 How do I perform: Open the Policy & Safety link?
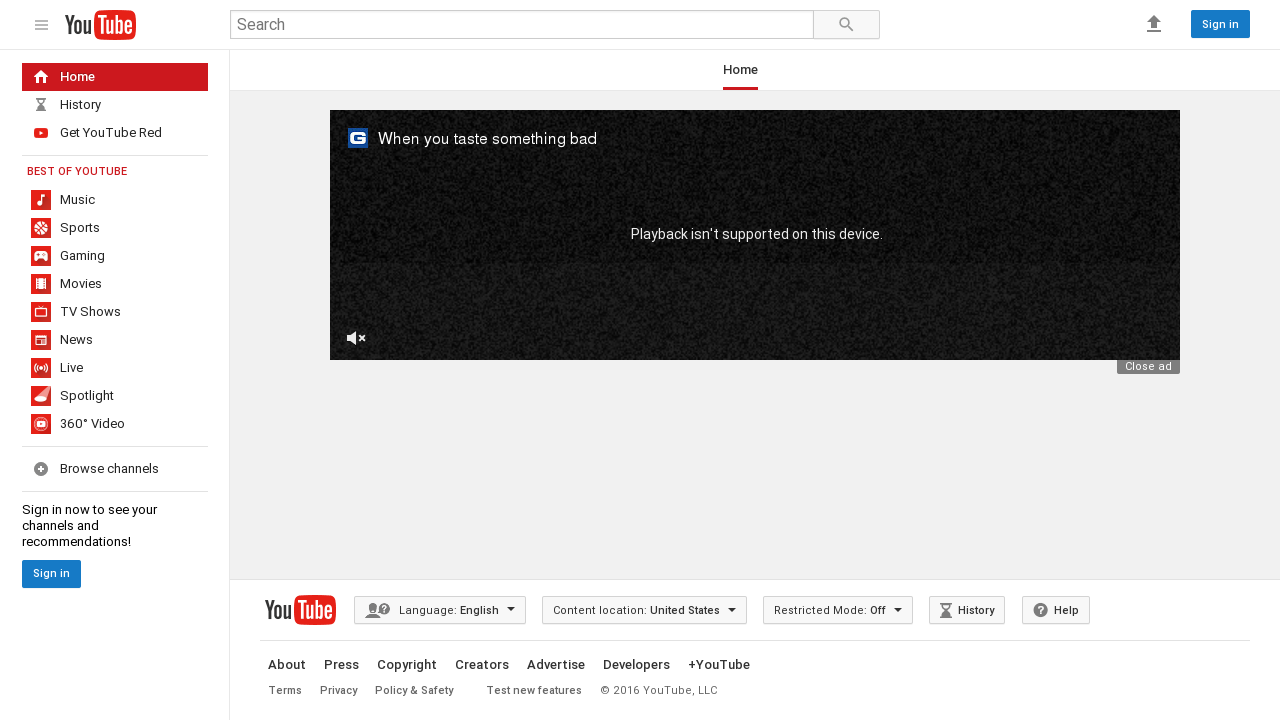point(414,691)
